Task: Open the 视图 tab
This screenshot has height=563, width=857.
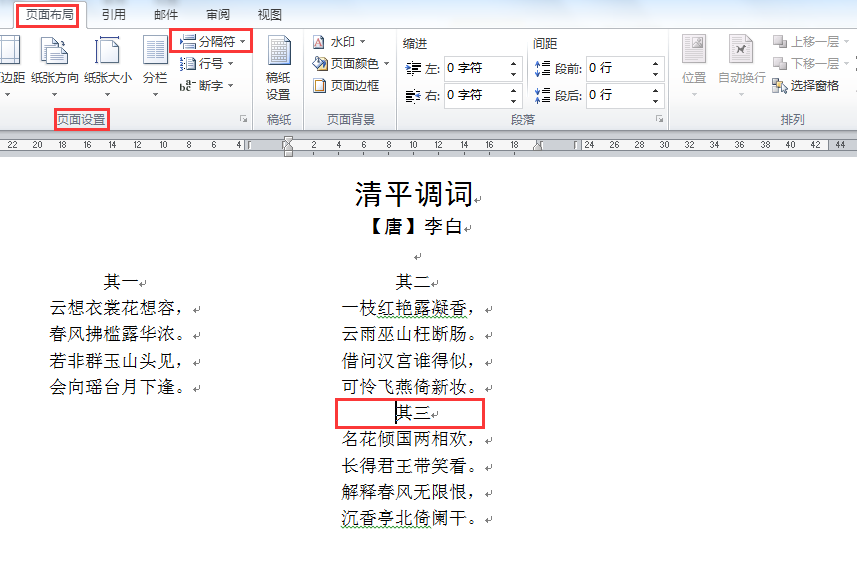Action: click(269, 15)
